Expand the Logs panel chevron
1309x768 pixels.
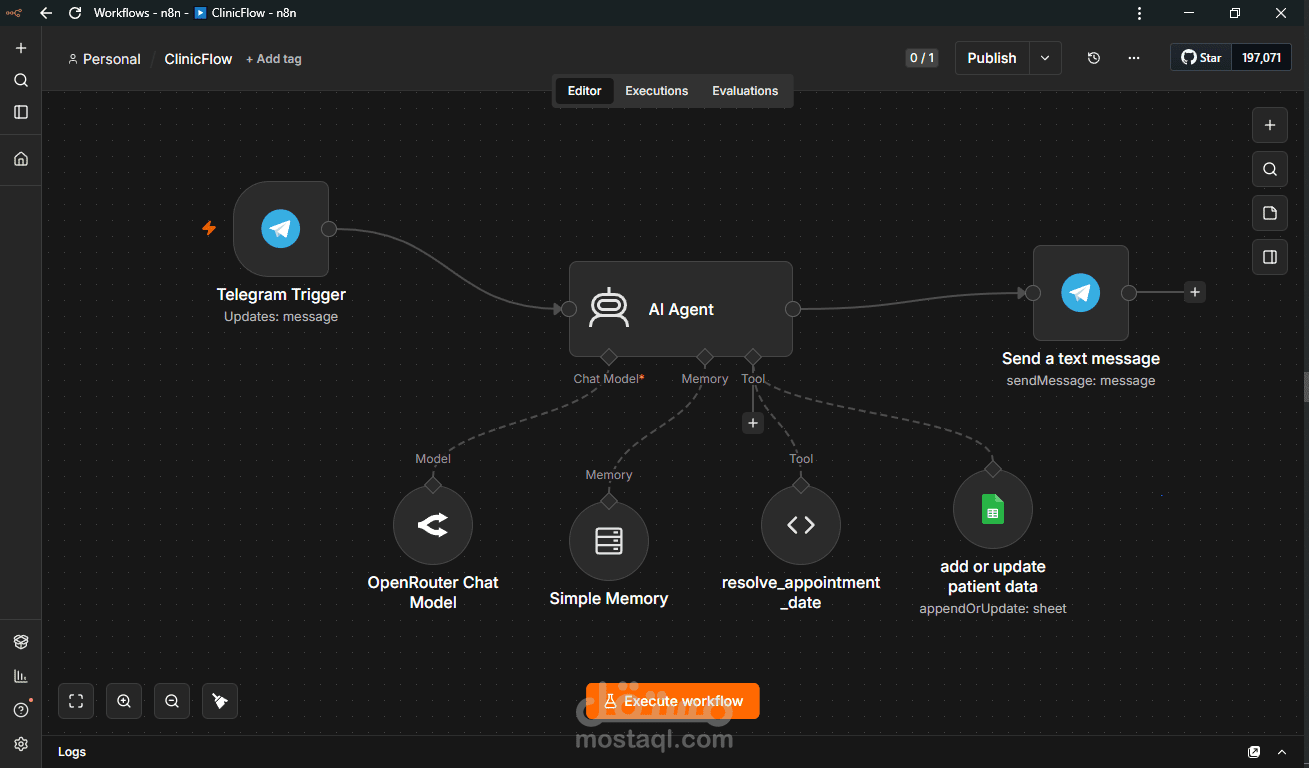1282,752
